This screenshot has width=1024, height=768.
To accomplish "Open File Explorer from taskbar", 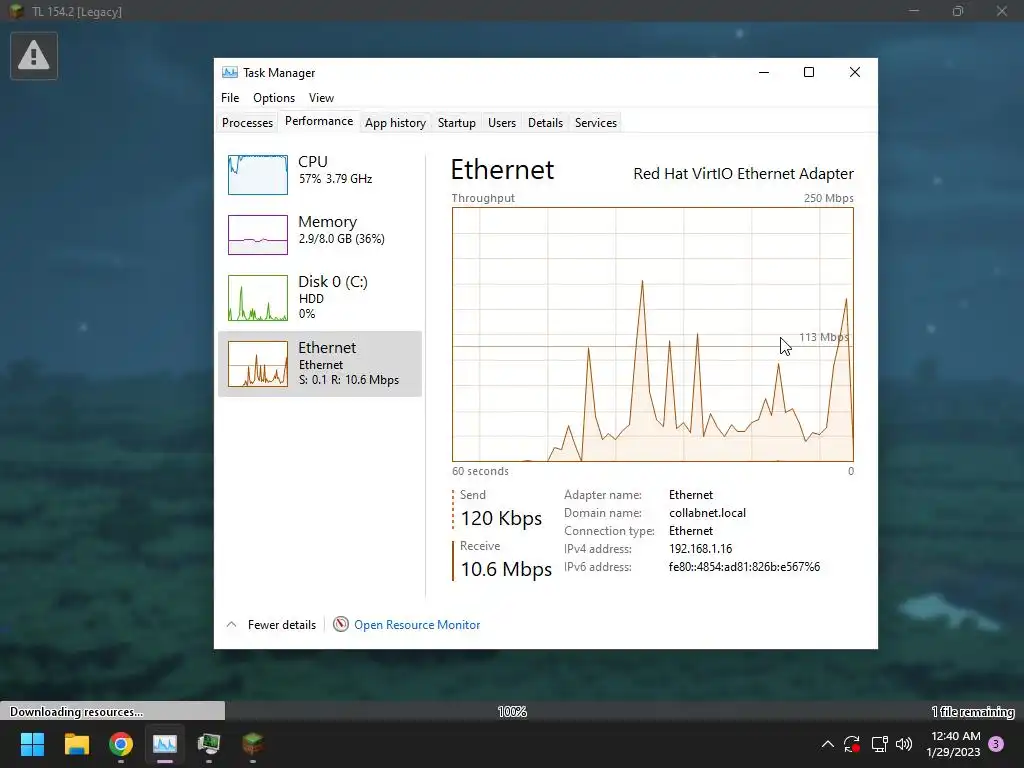I will click(76, 744).
